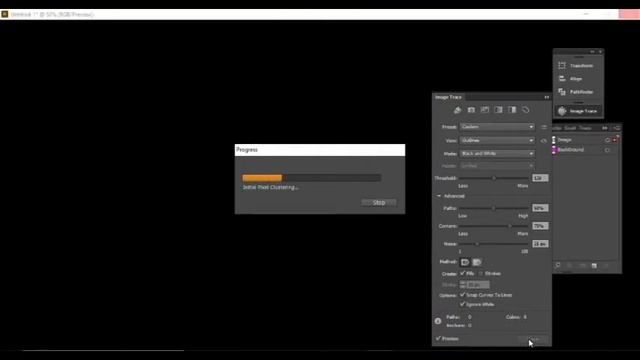The height and width of the screenshot is (360, 640).
Task: Click the Trace button in Image Trace panel
Action: (534, 339)
